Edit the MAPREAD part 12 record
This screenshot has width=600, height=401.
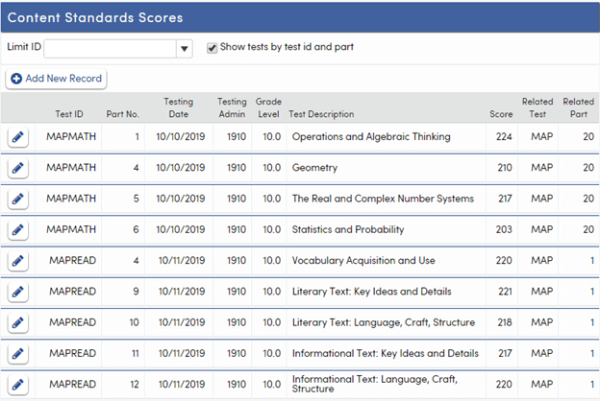coord(18,384)
